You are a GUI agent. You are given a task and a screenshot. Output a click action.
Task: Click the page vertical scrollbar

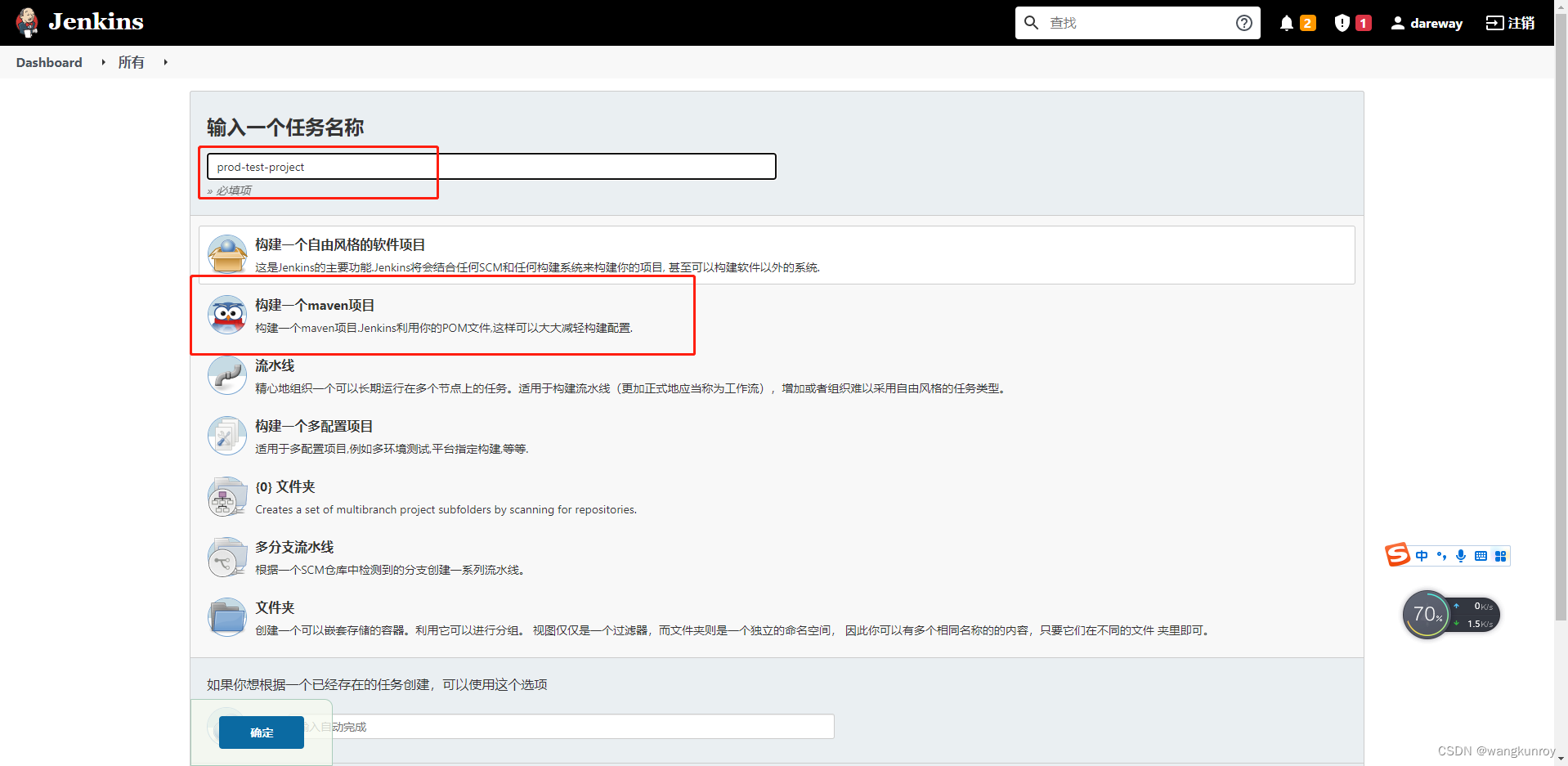(1561, 319)
